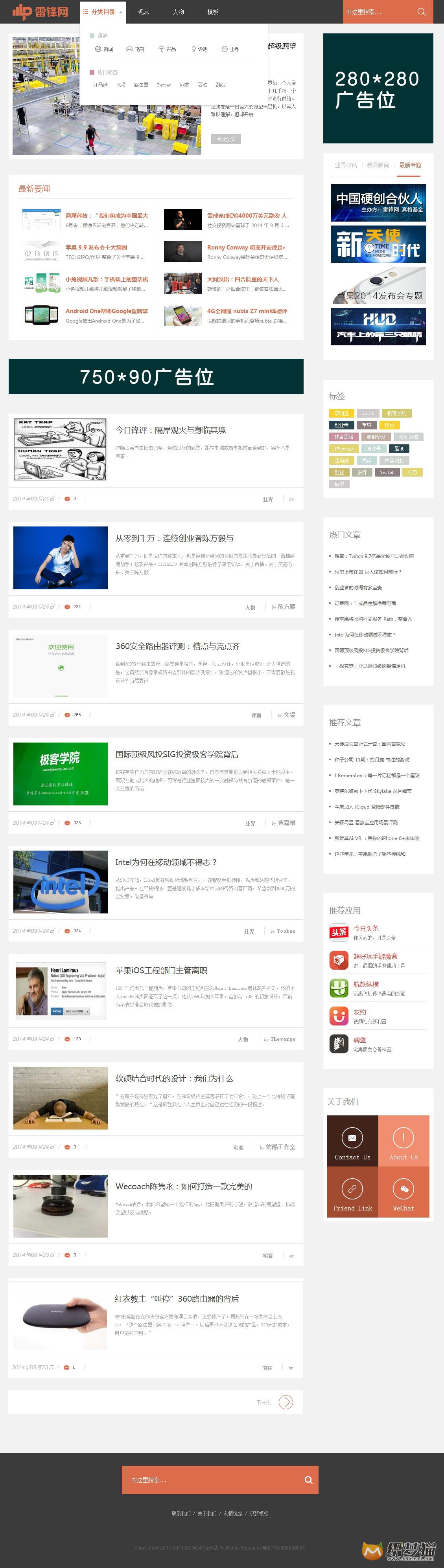Open the 超好玩手游魔盒 app icon
The image size is (444, 1568).
click(339, 960)
